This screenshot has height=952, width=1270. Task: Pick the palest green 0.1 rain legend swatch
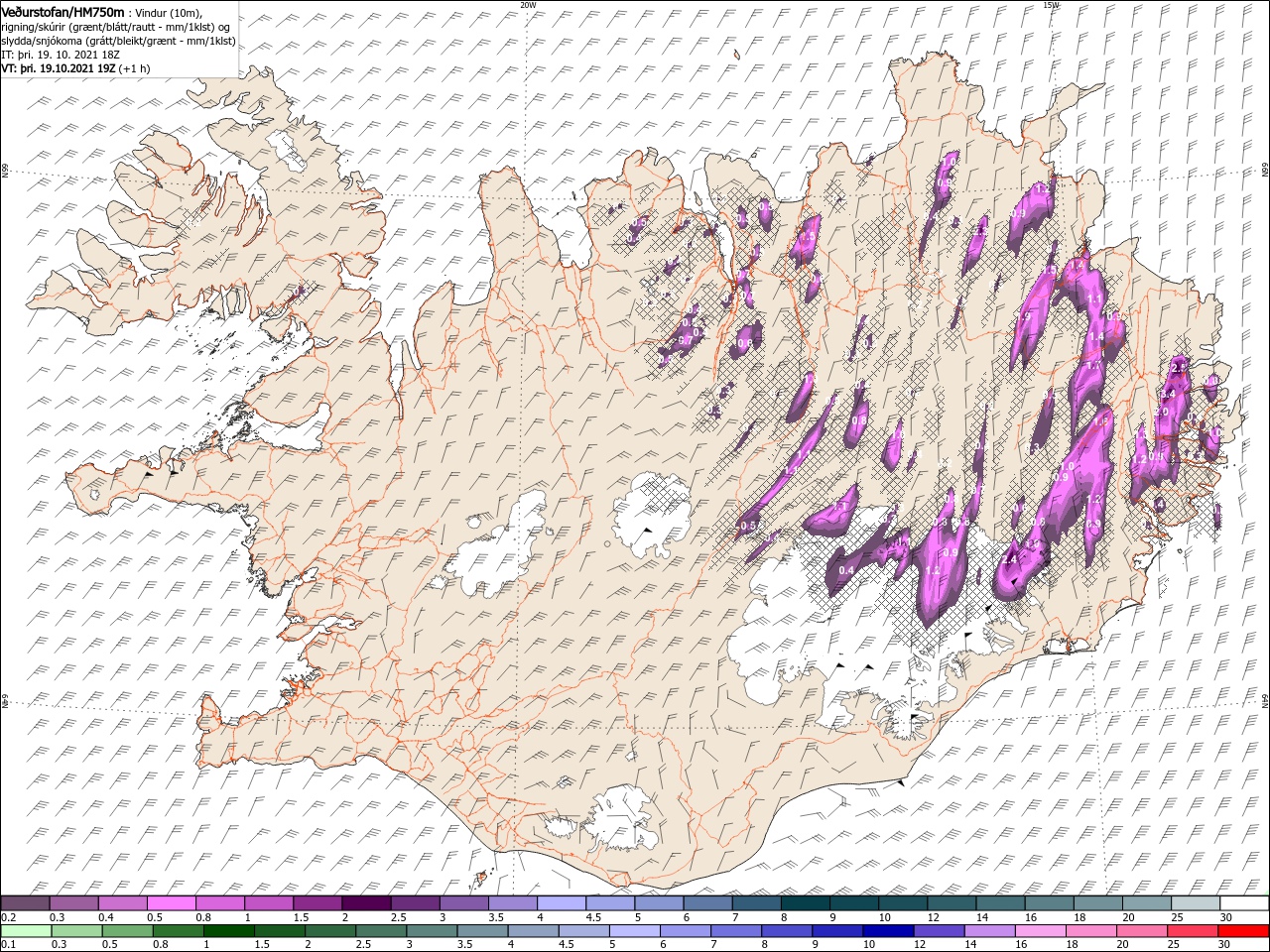pos(26,931)
